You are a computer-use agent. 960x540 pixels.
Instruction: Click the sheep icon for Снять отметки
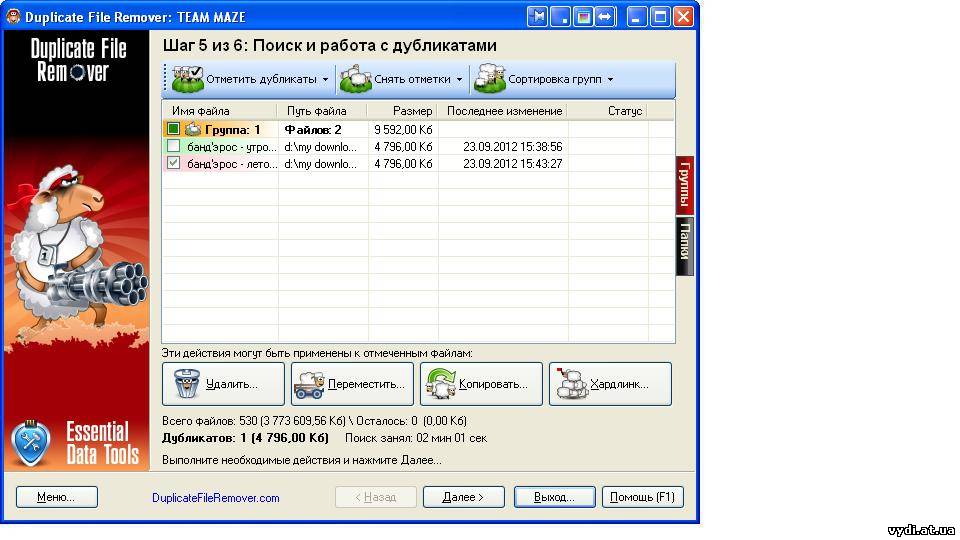click(356, 79)
